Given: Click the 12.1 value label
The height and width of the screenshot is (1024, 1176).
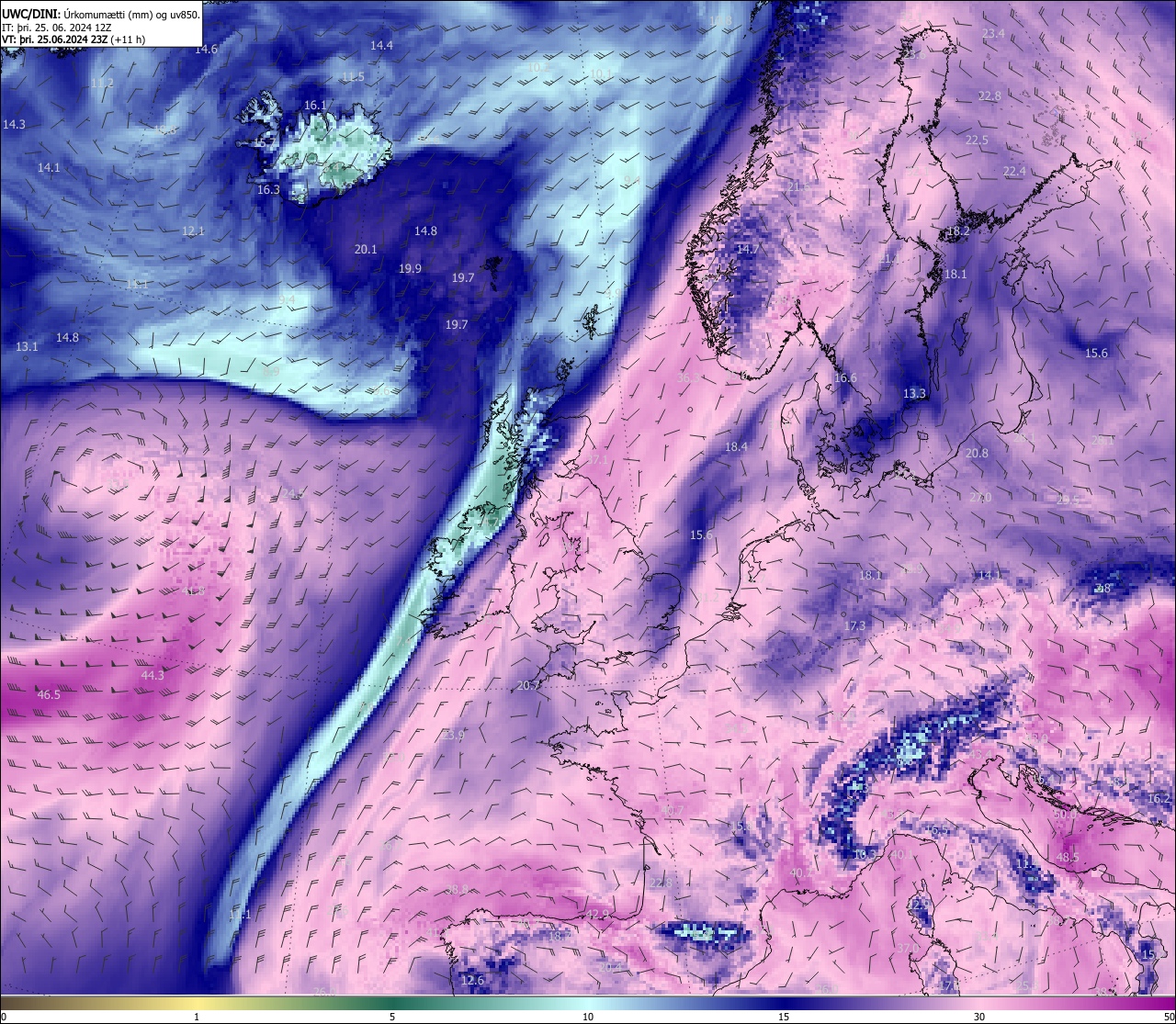Looking at the screenshot, I should point(193,231).
